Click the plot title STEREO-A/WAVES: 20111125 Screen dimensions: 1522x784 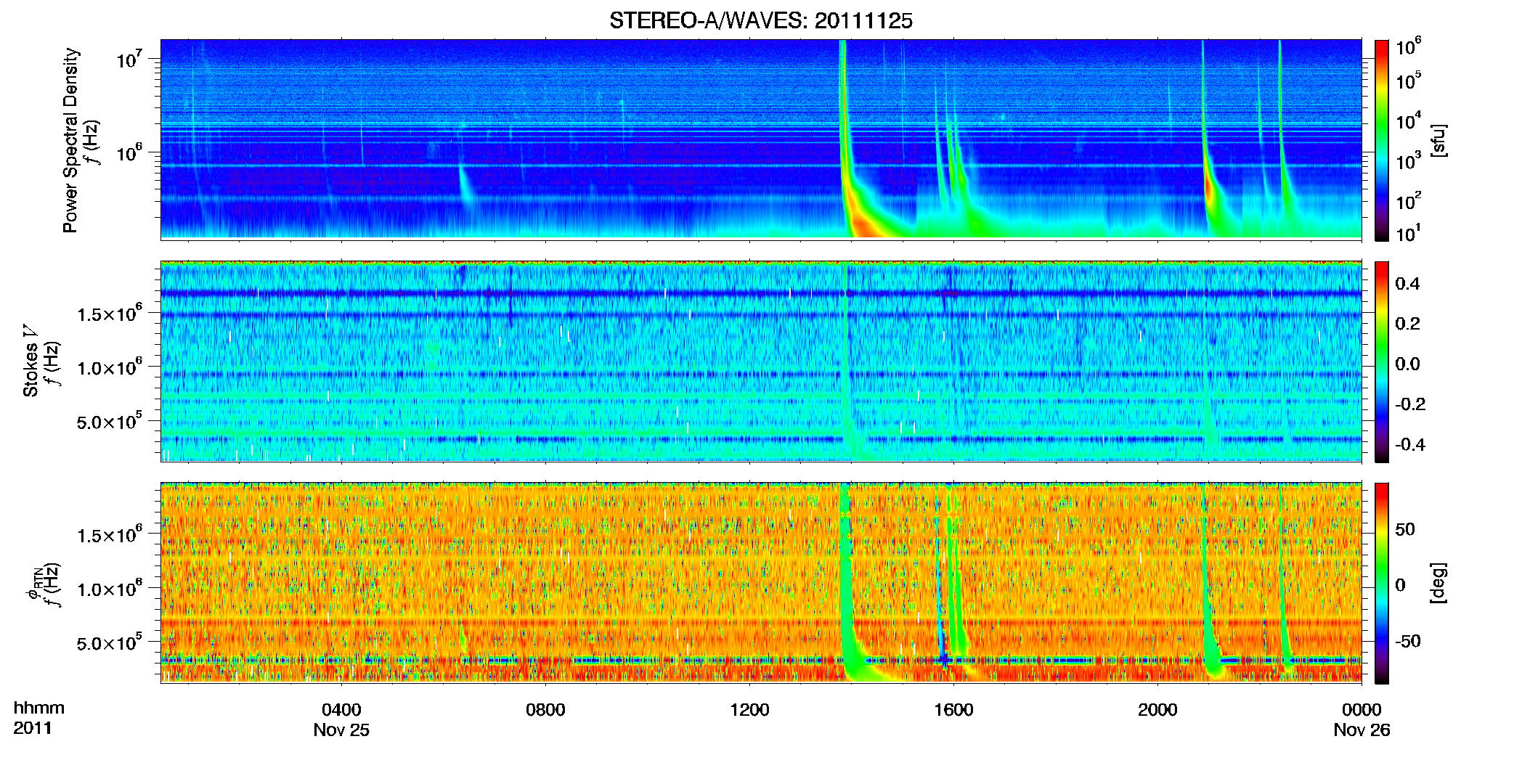pyautogui.click(x=760, y=21)
